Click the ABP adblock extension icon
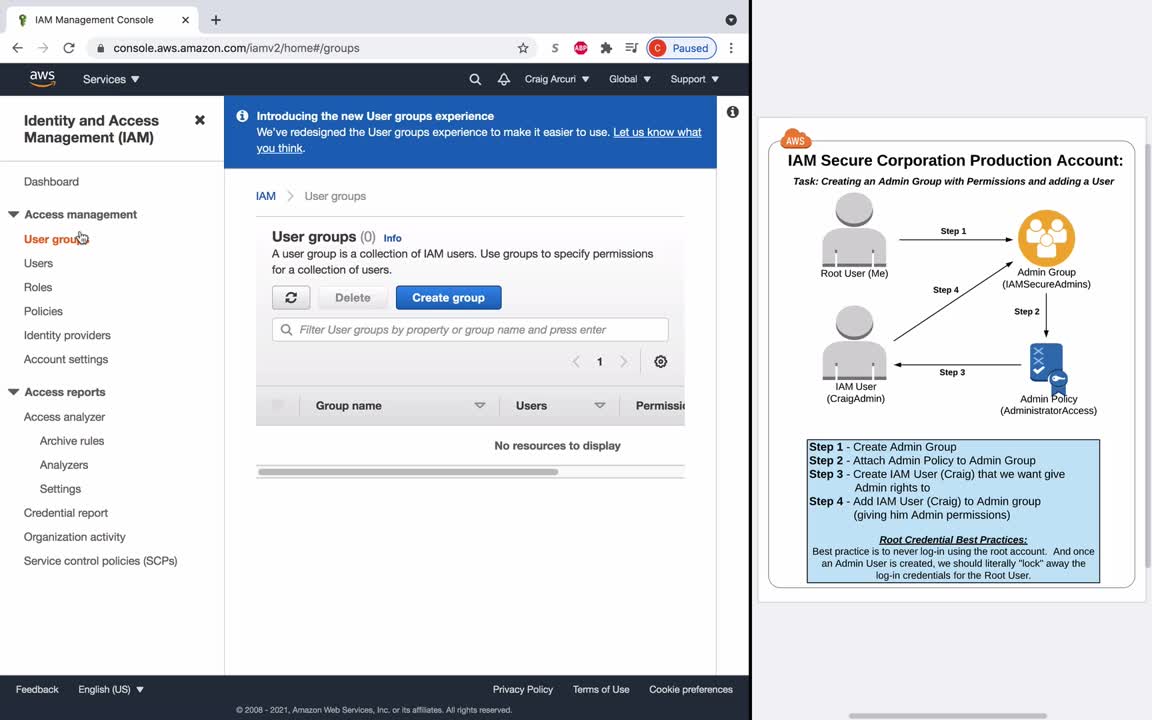The image size is (1152, 720). (x=580, y=48)
